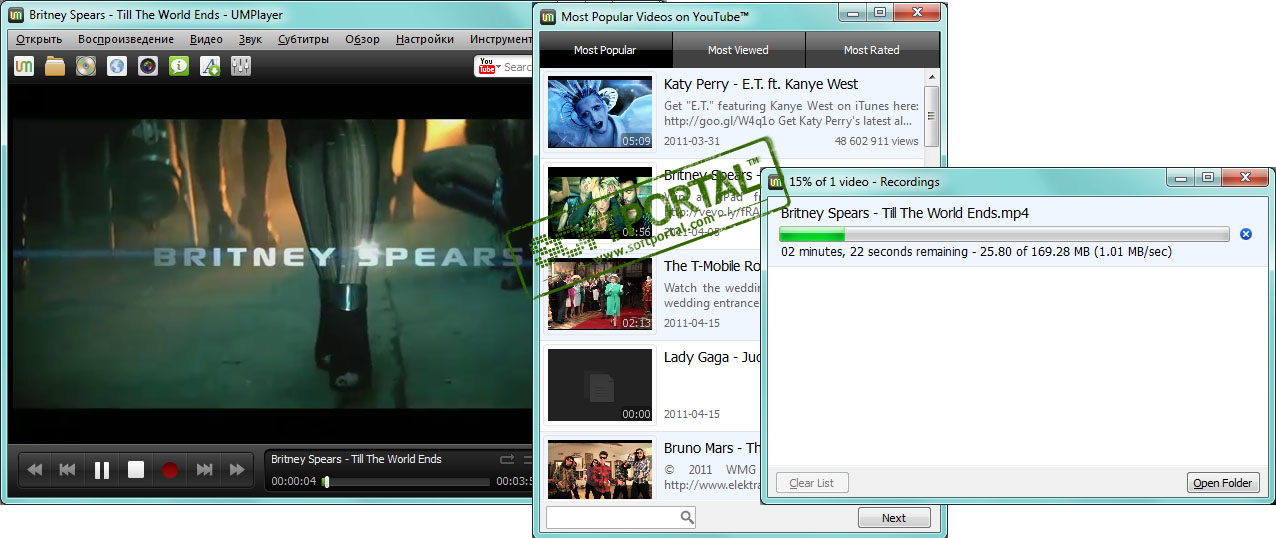This screenshot has height=538, width=1276.
Task: Rewind with the double-left arrow button
Action: point(35,469)
